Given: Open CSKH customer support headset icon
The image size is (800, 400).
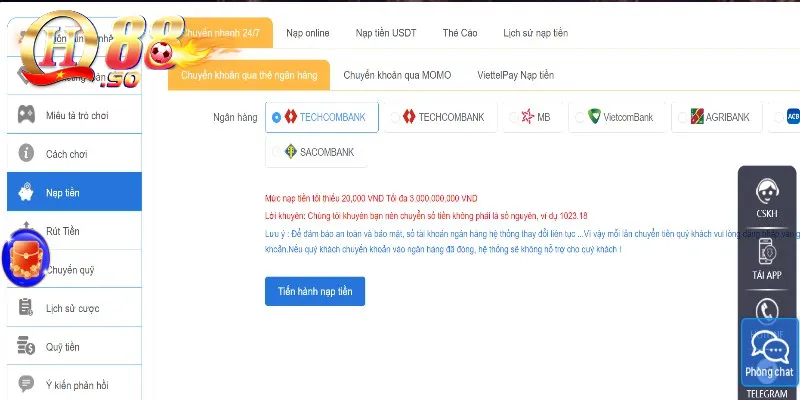Looking at the screenshot, I should click(x=766, y=192).
